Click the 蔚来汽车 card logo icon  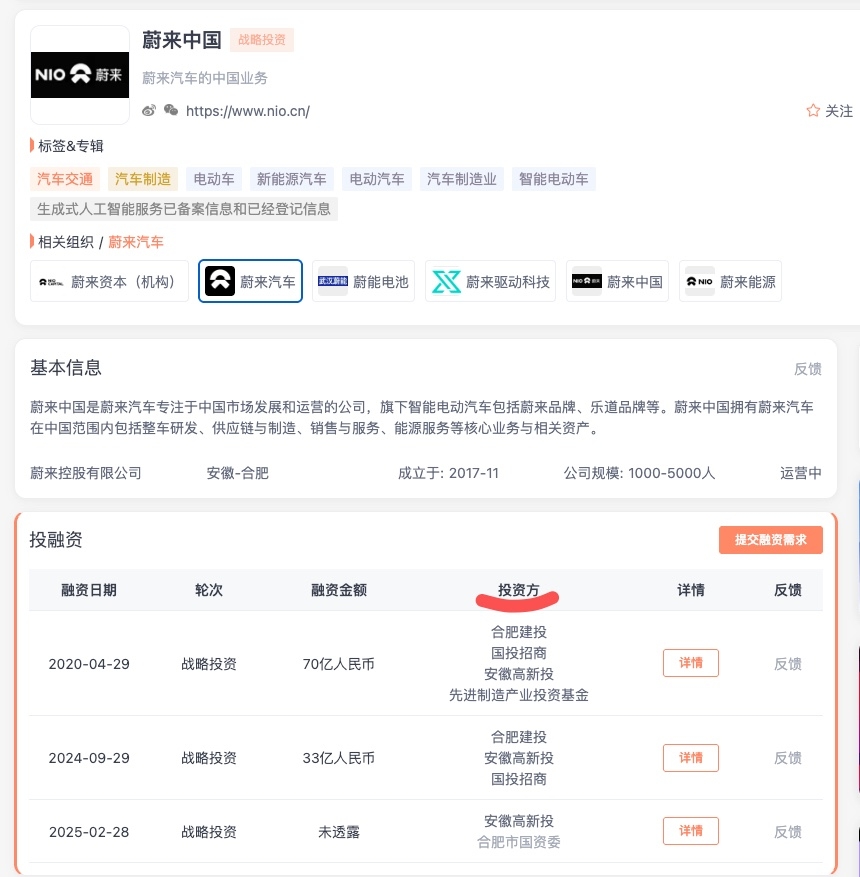[x=220, y=281]
